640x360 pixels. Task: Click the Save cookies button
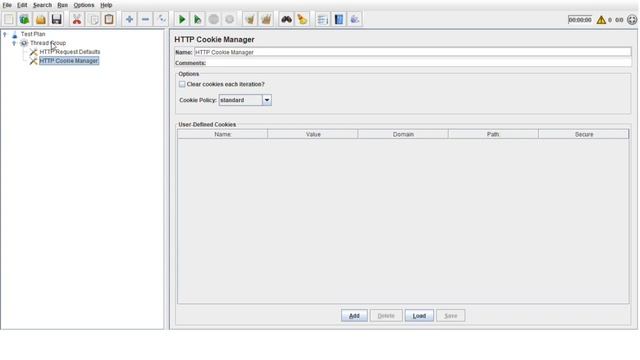[451, 316]
